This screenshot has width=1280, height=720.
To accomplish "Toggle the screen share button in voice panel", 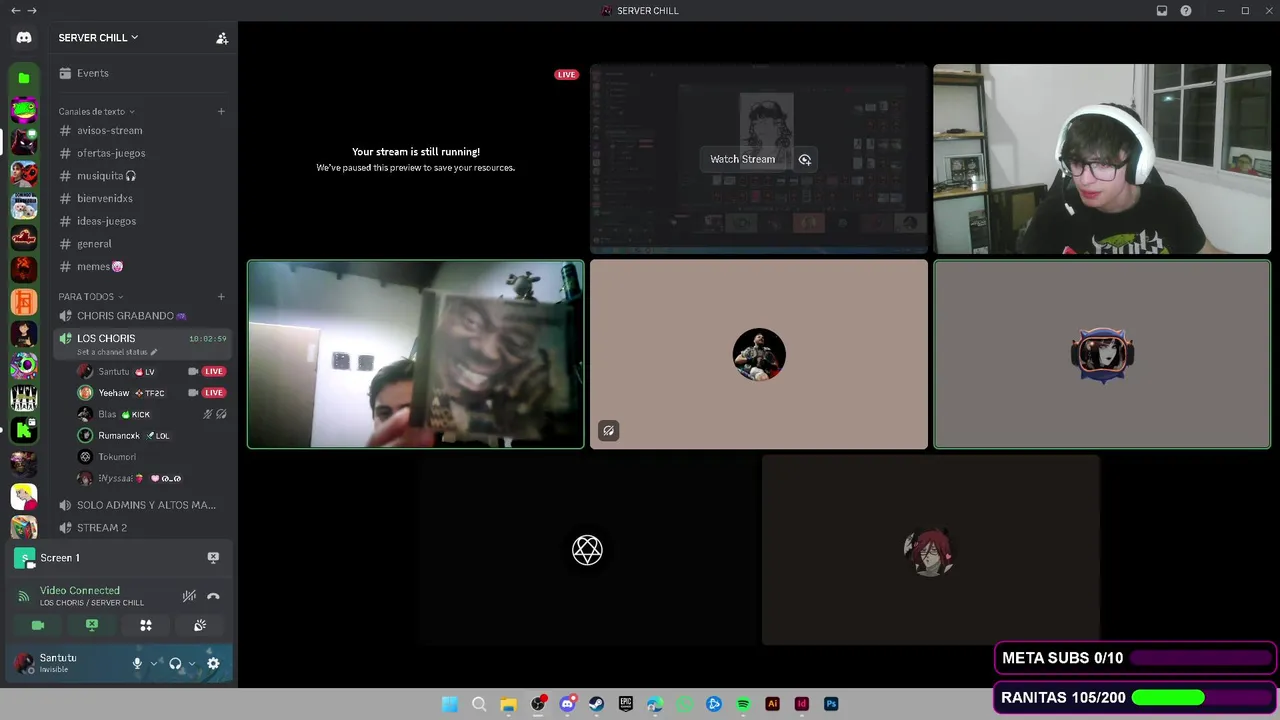I will [92, 625].
